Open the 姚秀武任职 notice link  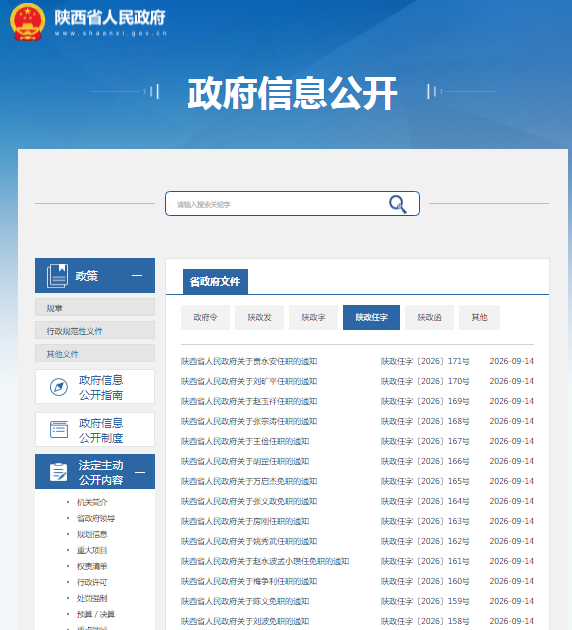tap(249, 541)
